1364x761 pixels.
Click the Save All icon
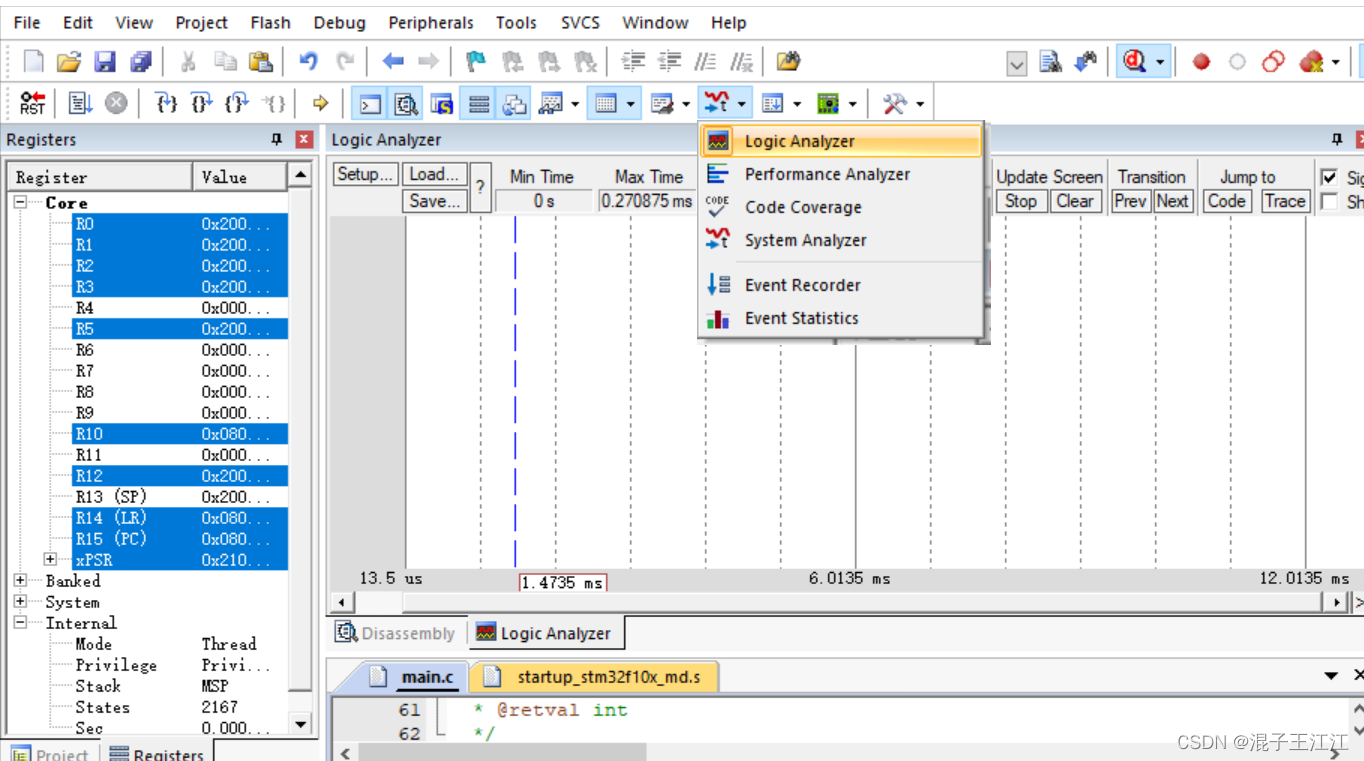coord(141,62)
